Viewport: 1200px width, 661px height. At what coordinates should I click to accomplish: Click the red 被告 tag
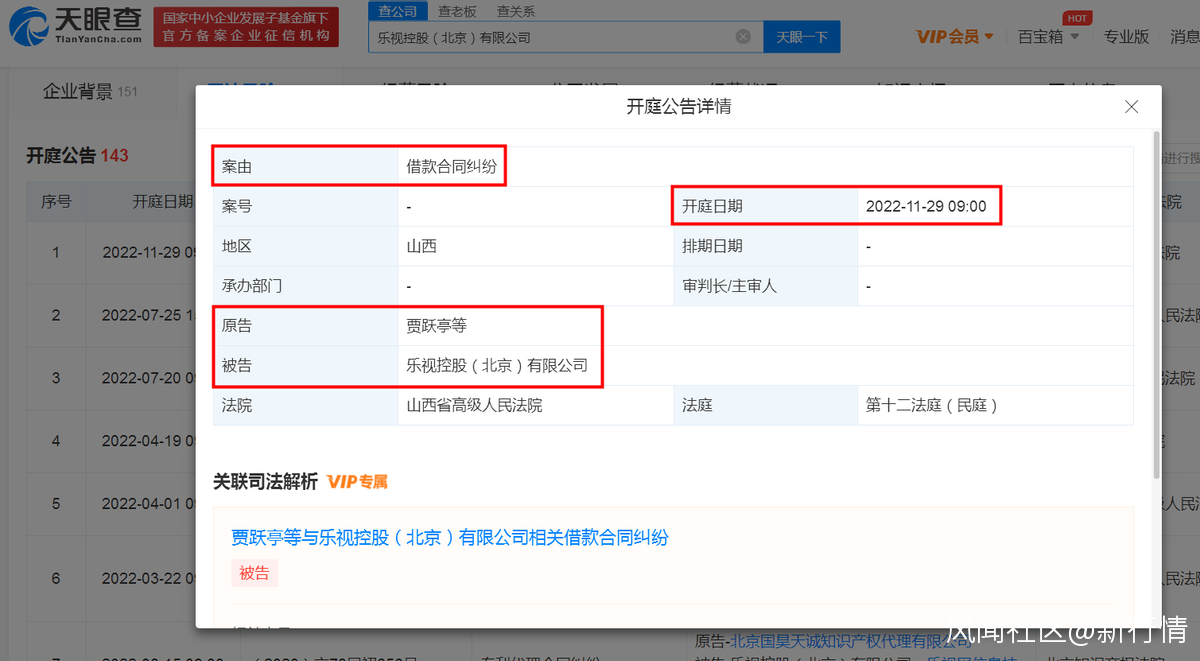(254, 573)
